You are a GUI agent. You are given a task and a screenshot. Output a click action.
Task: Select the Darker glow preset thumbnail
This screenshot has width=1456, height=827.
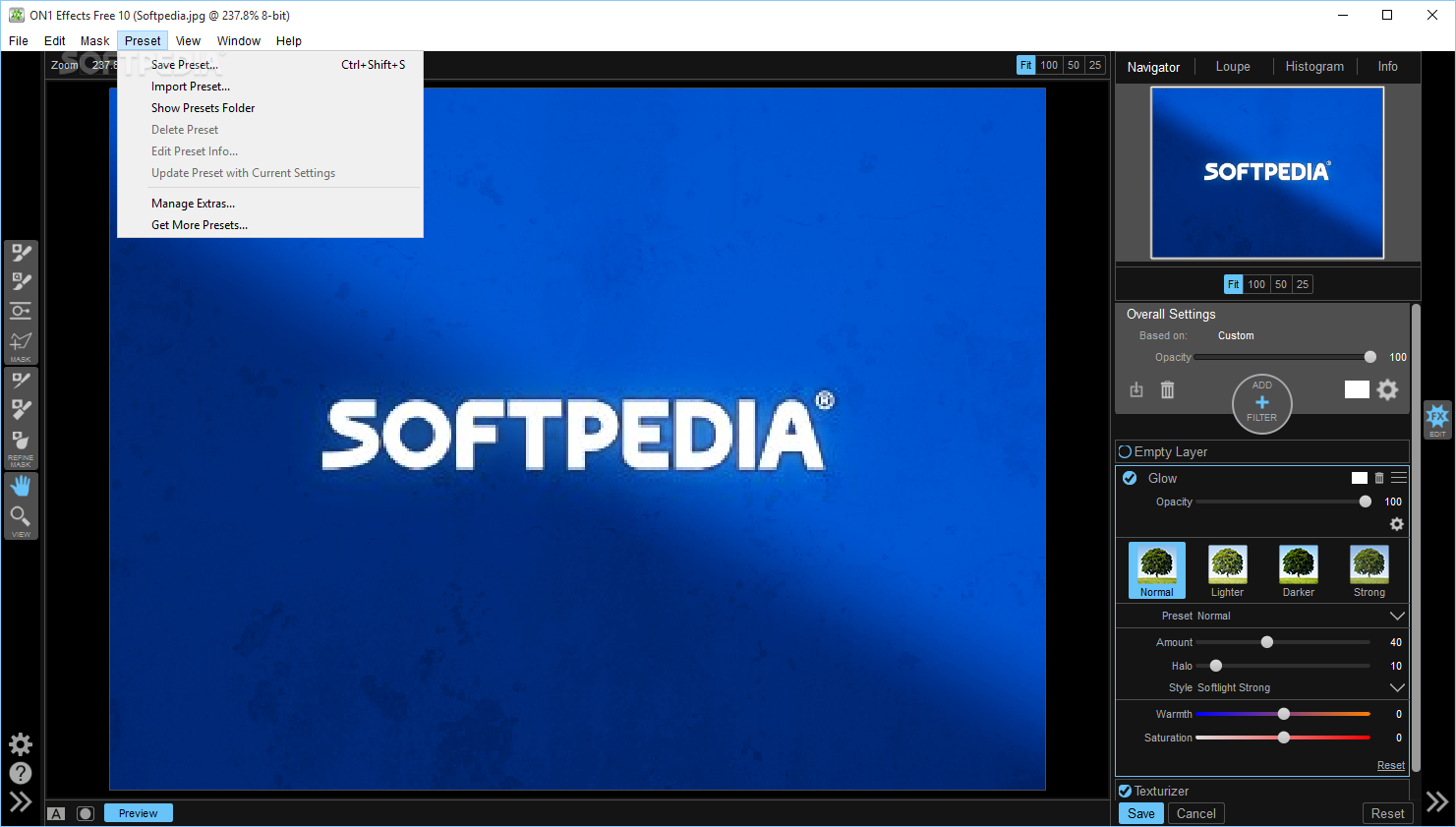click(x=1299, y=570)
